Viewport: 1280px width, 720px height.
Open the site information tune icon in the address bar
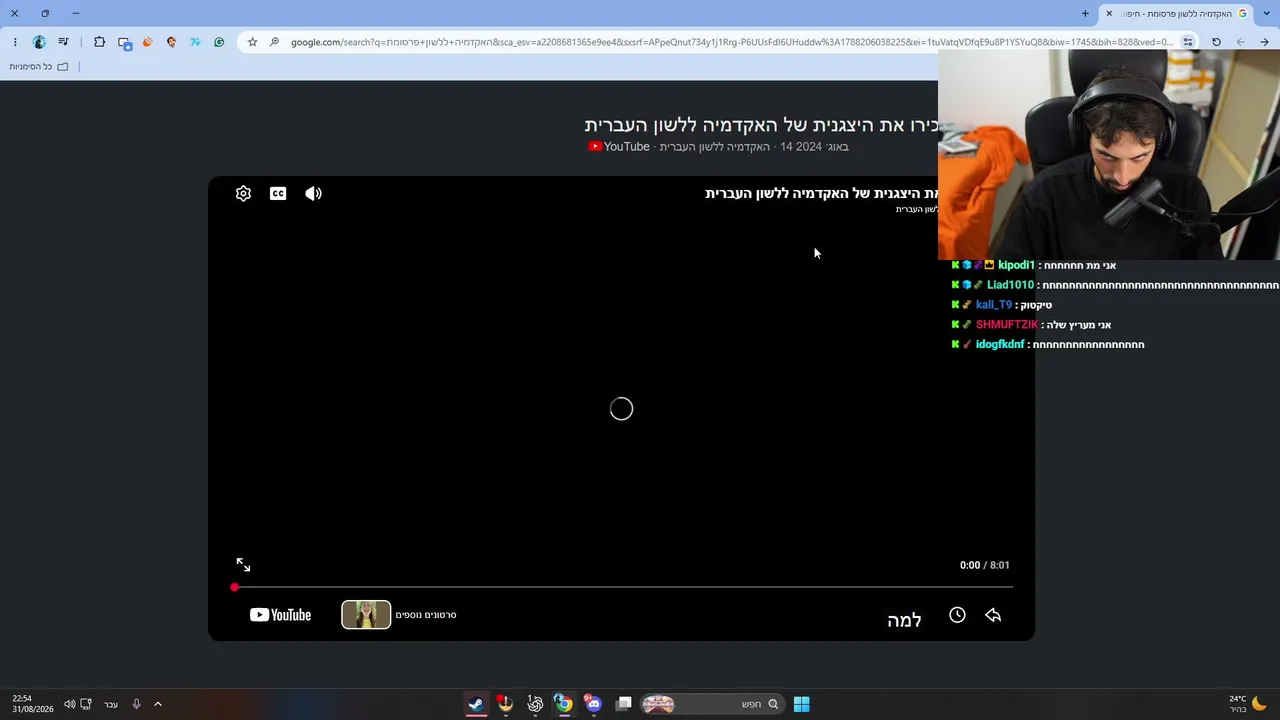click(x=1188, y=42)
